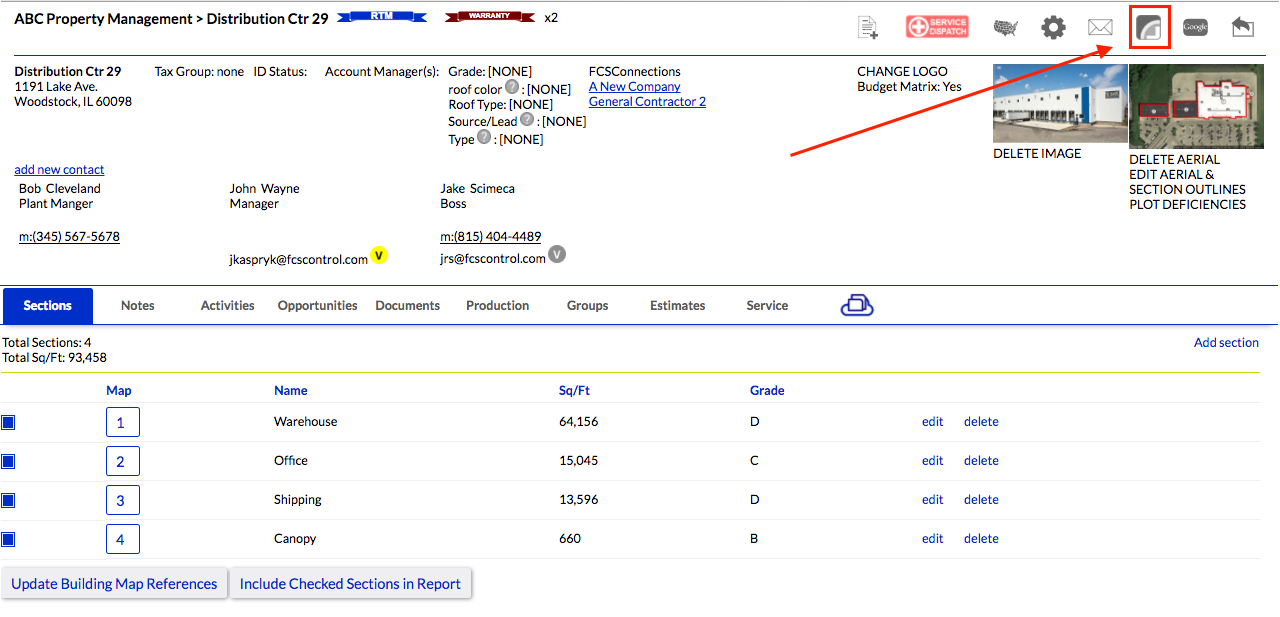Click map number 3 for Shipping
The width and height of the screenshot is (1280, 617).
tap(122, 500)
